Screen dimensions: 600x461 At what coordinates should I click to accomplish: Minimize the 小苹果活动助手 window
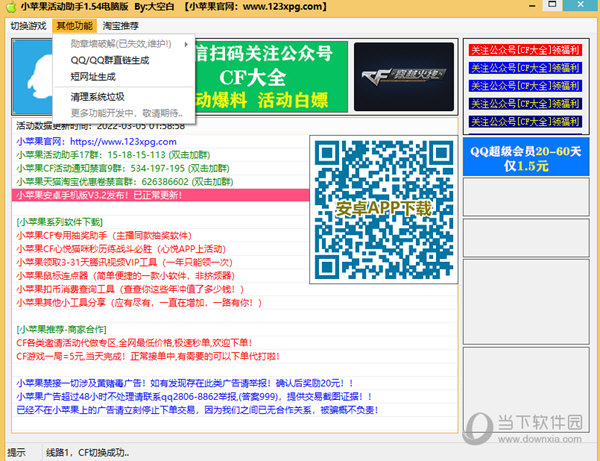[532, 5]
